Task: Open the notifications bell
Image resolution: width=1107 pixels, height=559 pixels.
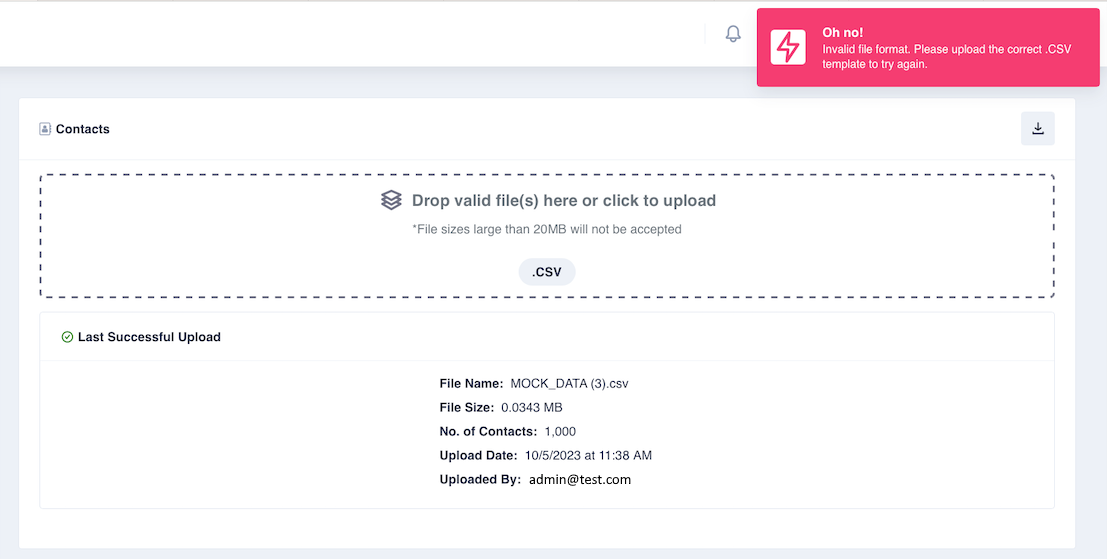Action: 734,33
